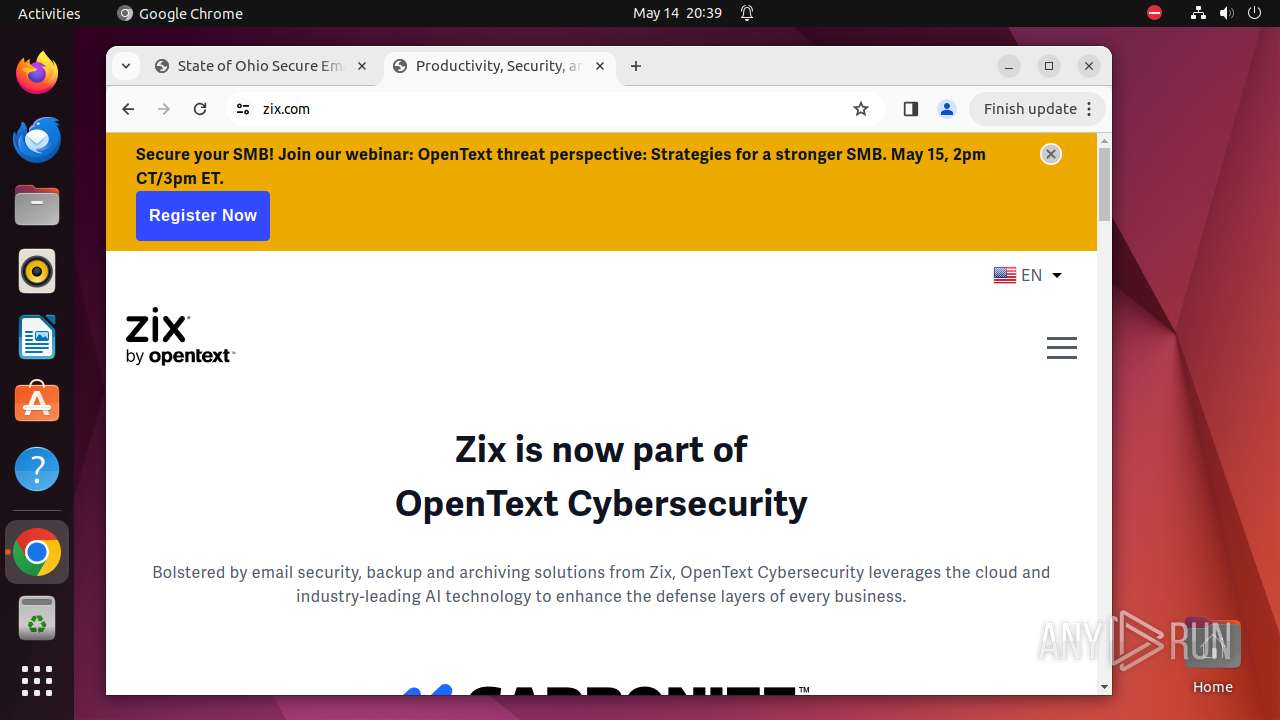This screenshot has height=720, width=1280.
Task: Click the 'OpenText Cybersecurity' heading text
Action: point(601,503)
